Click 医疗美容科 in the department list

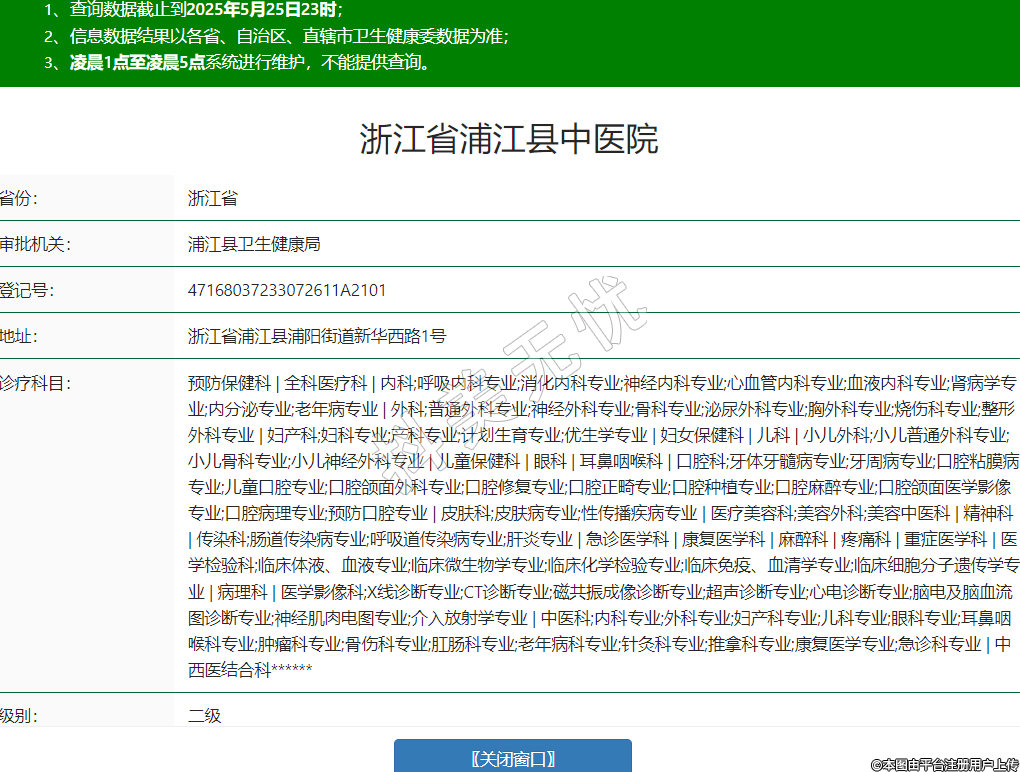coord(751,513)
